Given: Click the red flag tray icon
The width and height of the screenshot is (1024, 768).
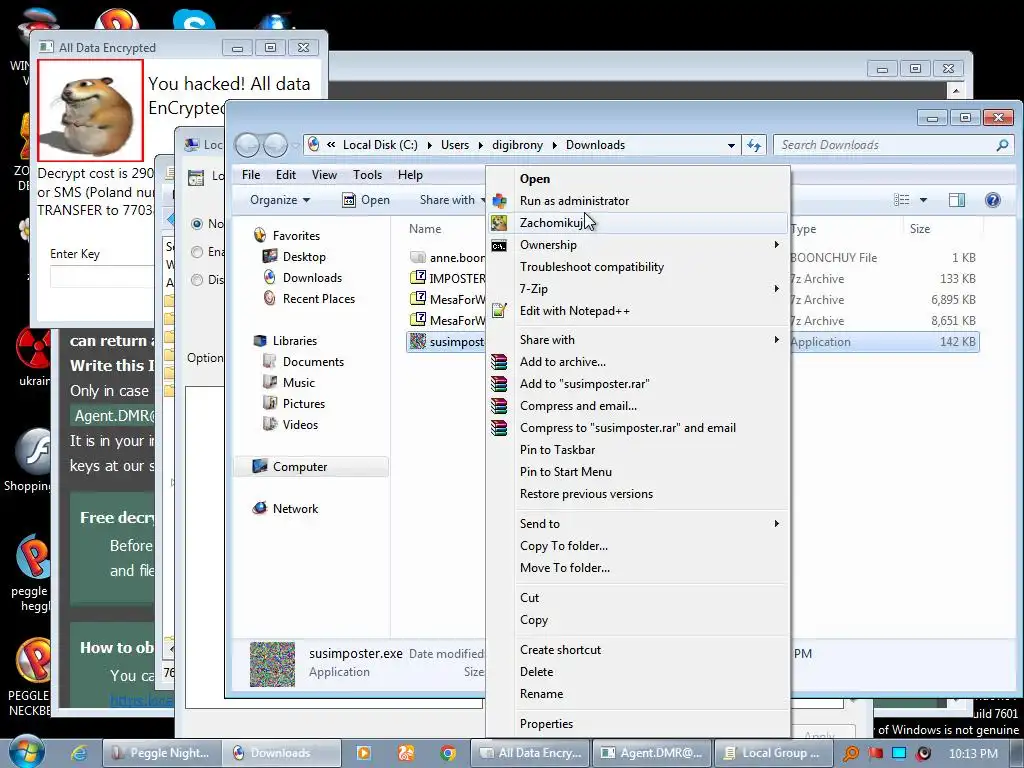Looking at the screenshot, I should 875,753.
